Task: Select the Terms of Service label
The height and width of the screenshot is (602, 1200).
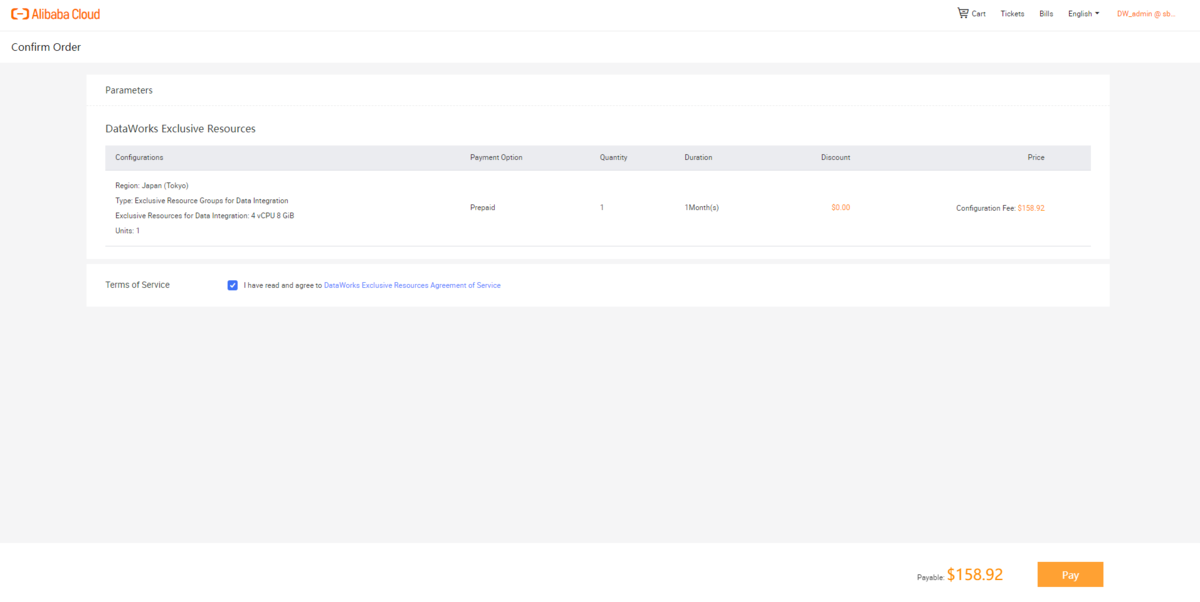Action: coord(137,285)
